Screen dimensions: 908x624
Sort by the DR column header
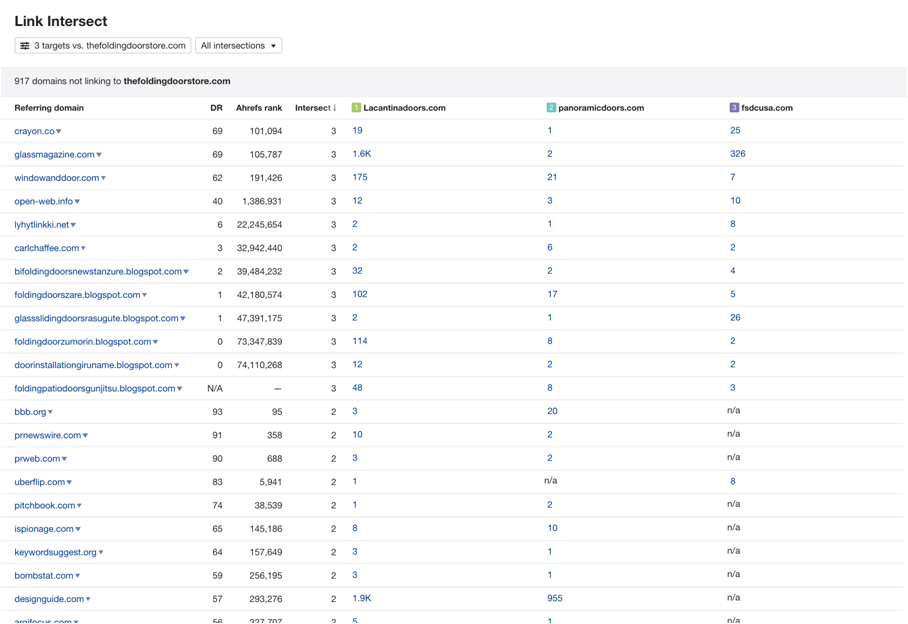pyautogui.click(x=217, y=108)
